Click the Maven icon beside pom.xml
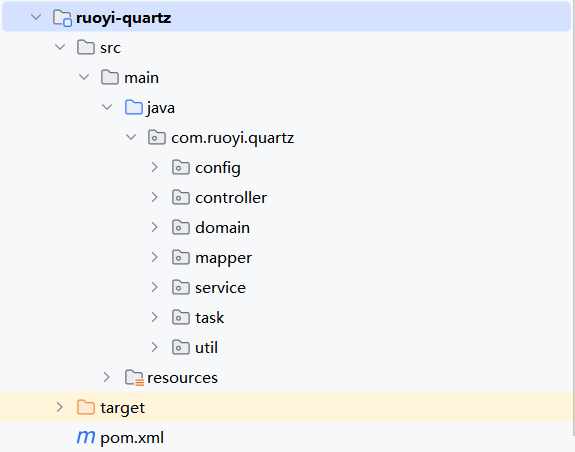This screenshot has width=575, height=452. (x=86, y=437)
